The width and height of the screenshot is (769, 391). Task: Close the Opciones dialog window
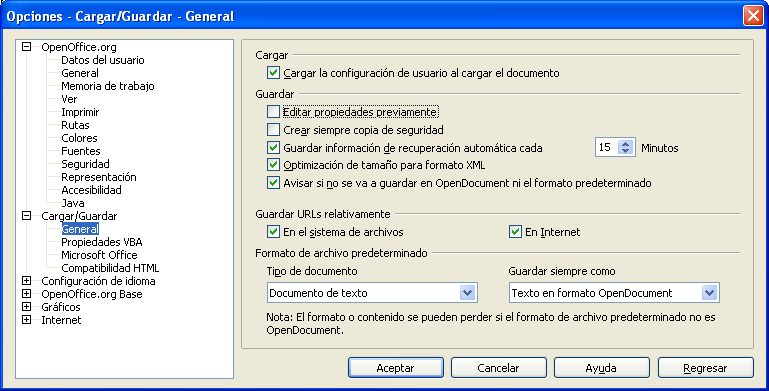[x=752, y=16]
